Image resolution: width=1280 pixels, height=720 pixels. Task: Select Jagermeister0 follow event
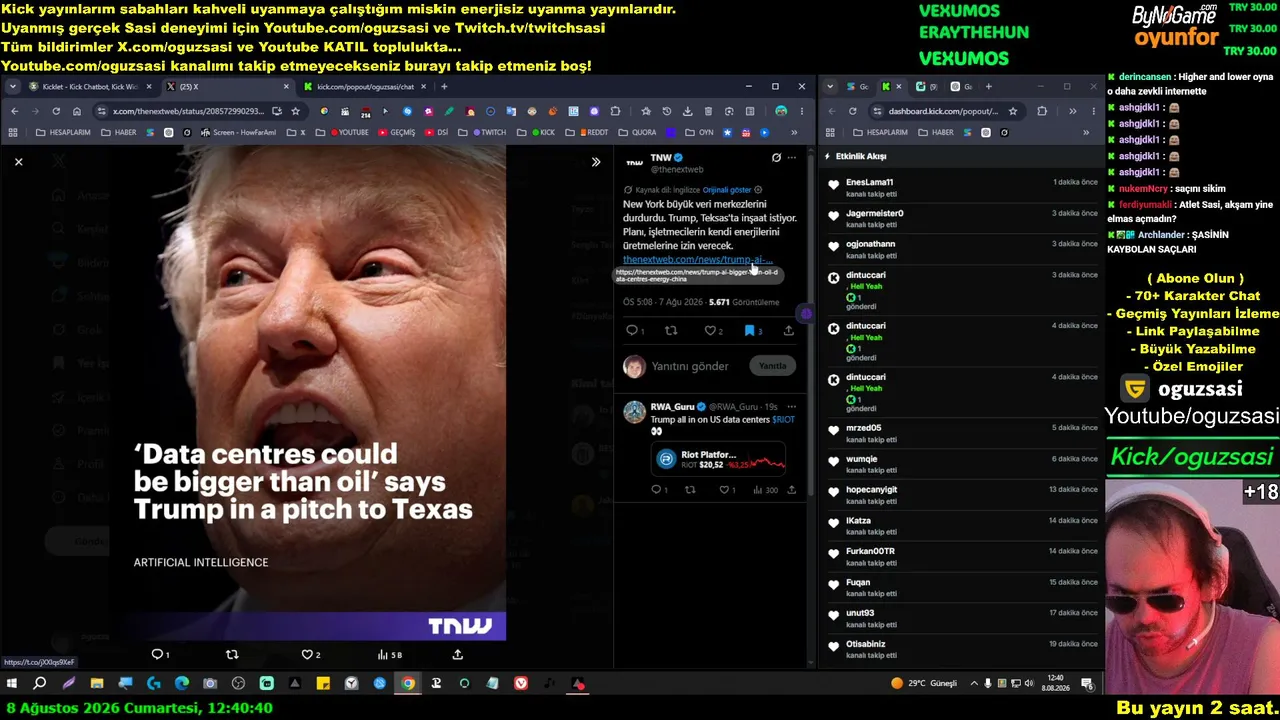962,218
